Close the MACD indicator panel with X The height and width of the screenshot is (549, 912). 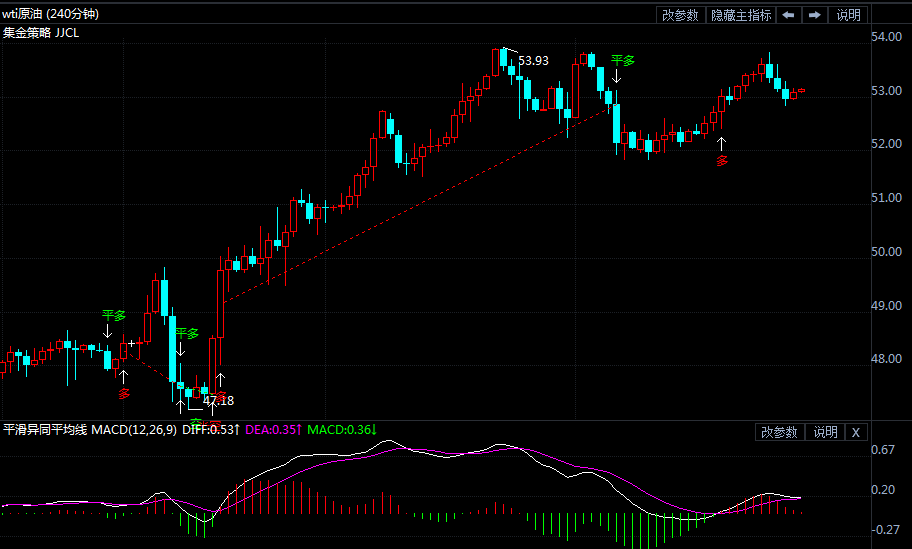tap(856, 432)
